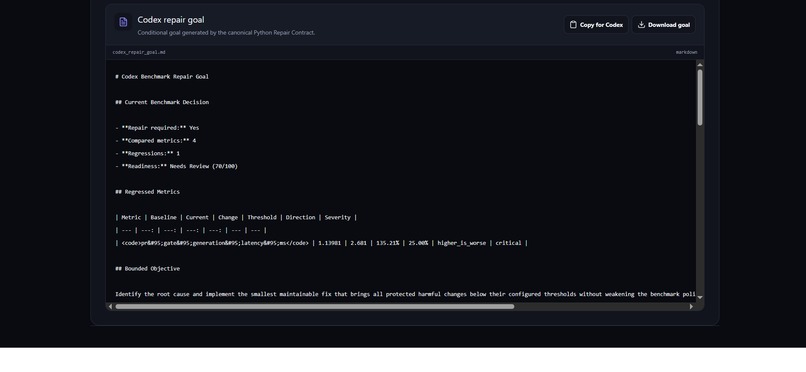Image resolution: width=806 pixels, height=372 pixels.
Task: Click the table header row starting with Metric
Action: coord(236,217)
